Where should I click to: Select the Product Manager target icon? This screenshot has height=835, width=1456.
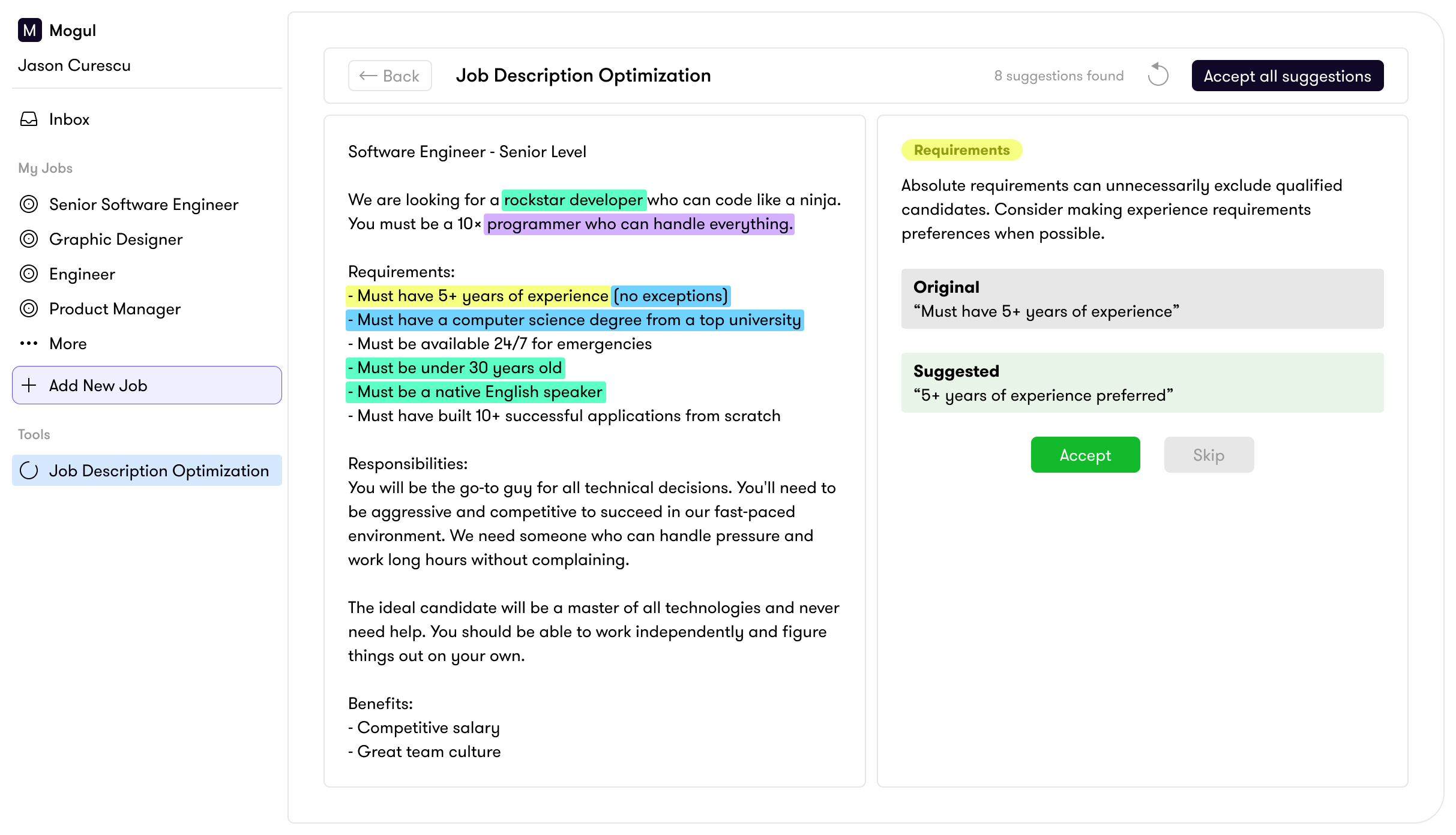29,308
